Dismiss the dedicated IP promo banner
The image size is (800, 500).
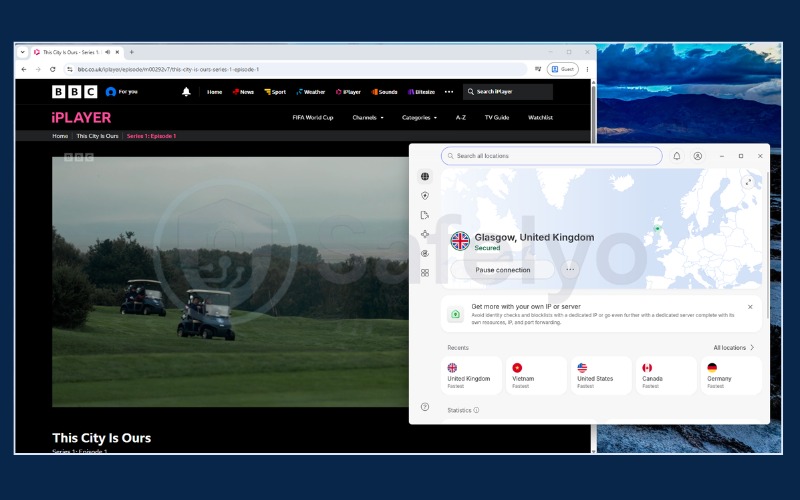pos(750,307)
